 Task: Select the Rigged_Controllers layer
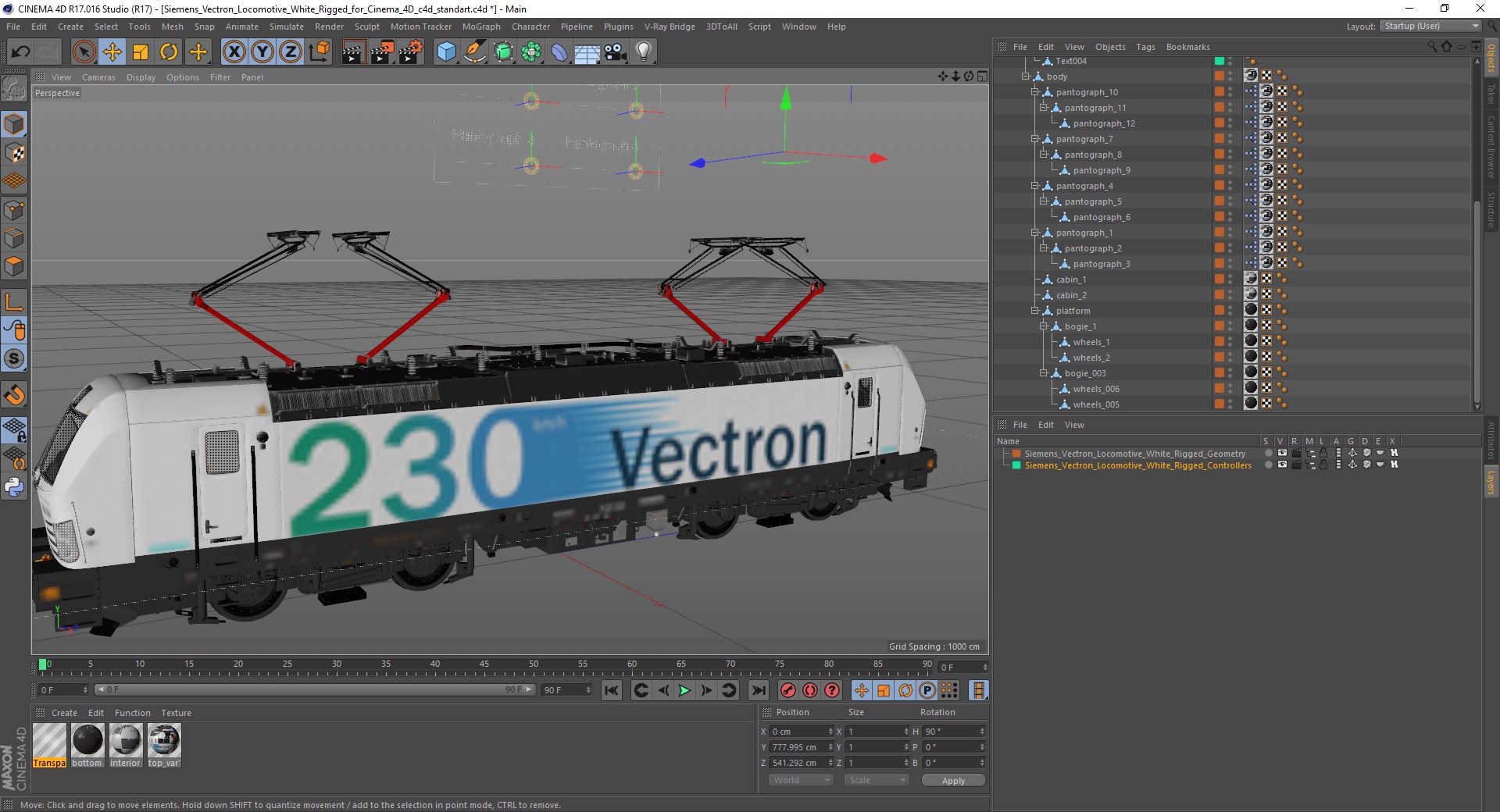pyautogui.click(x=1137, y=465)
